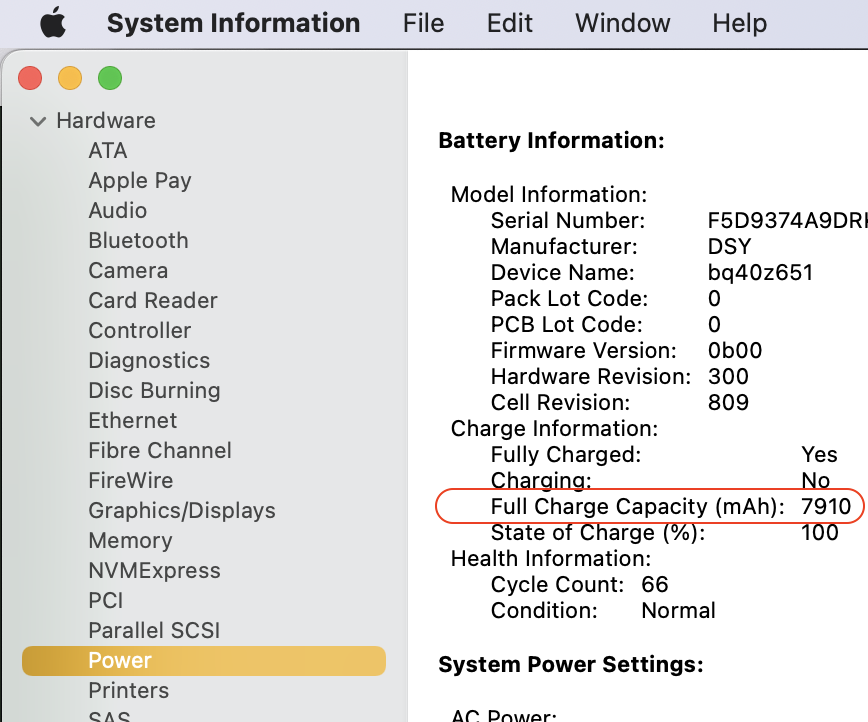Select NVMExpress in the sidebar

click(x=154, y=570)
